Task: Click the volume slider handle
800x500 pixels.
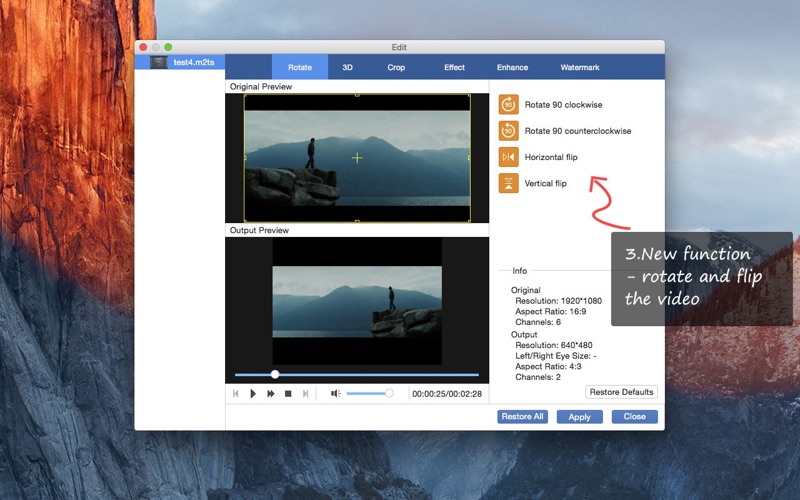Action: click(389, 394)
